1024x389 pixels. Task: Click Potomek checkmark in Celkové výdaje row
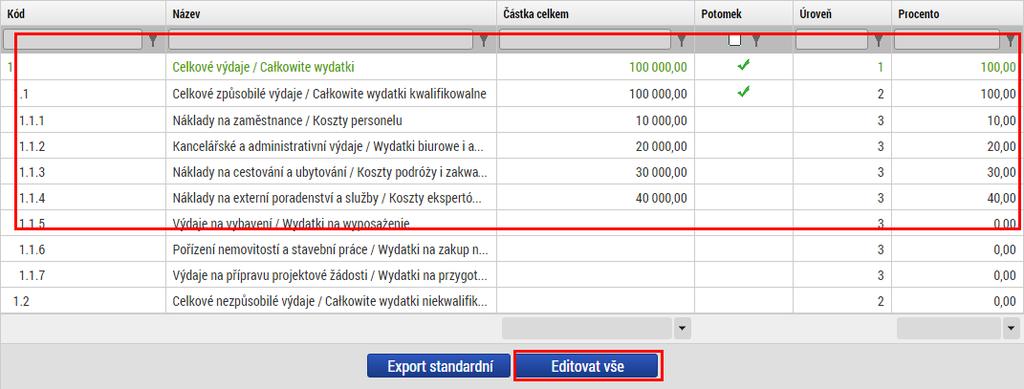pos(743,65)
